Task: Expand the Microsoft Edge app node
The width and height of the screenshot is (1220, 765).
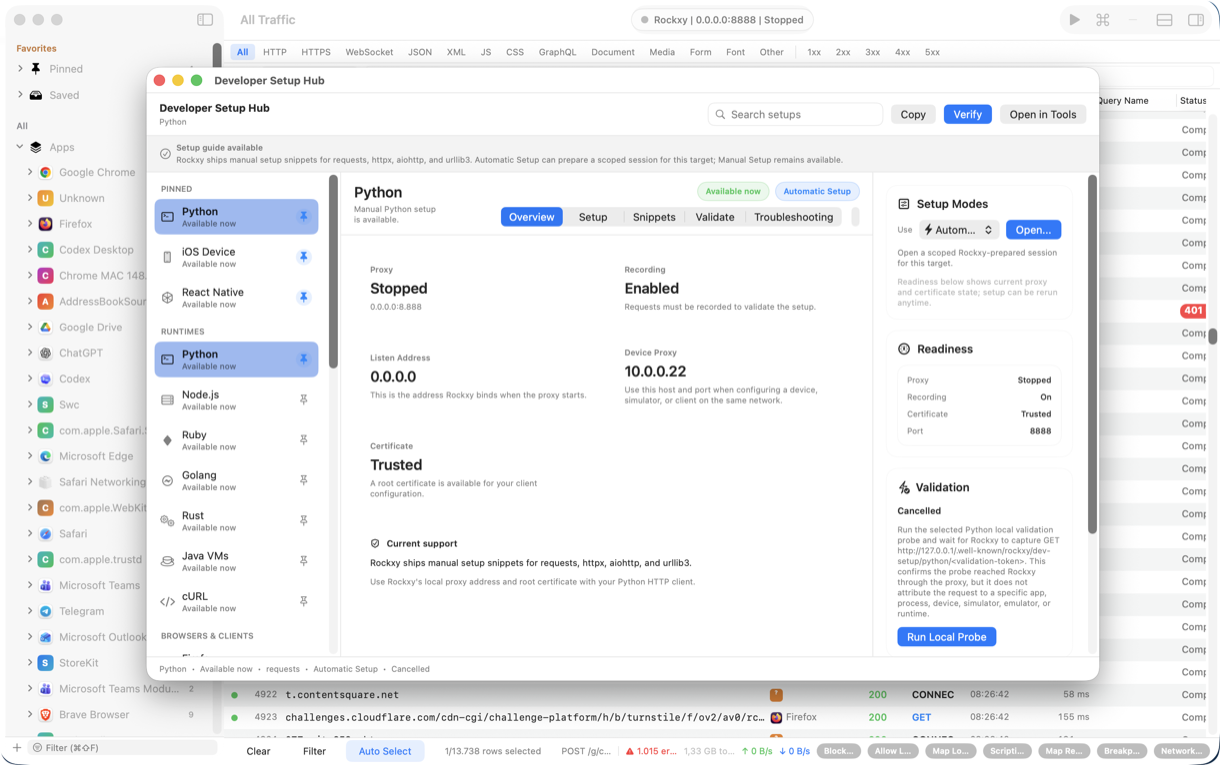Action: (x=30, y=456)
